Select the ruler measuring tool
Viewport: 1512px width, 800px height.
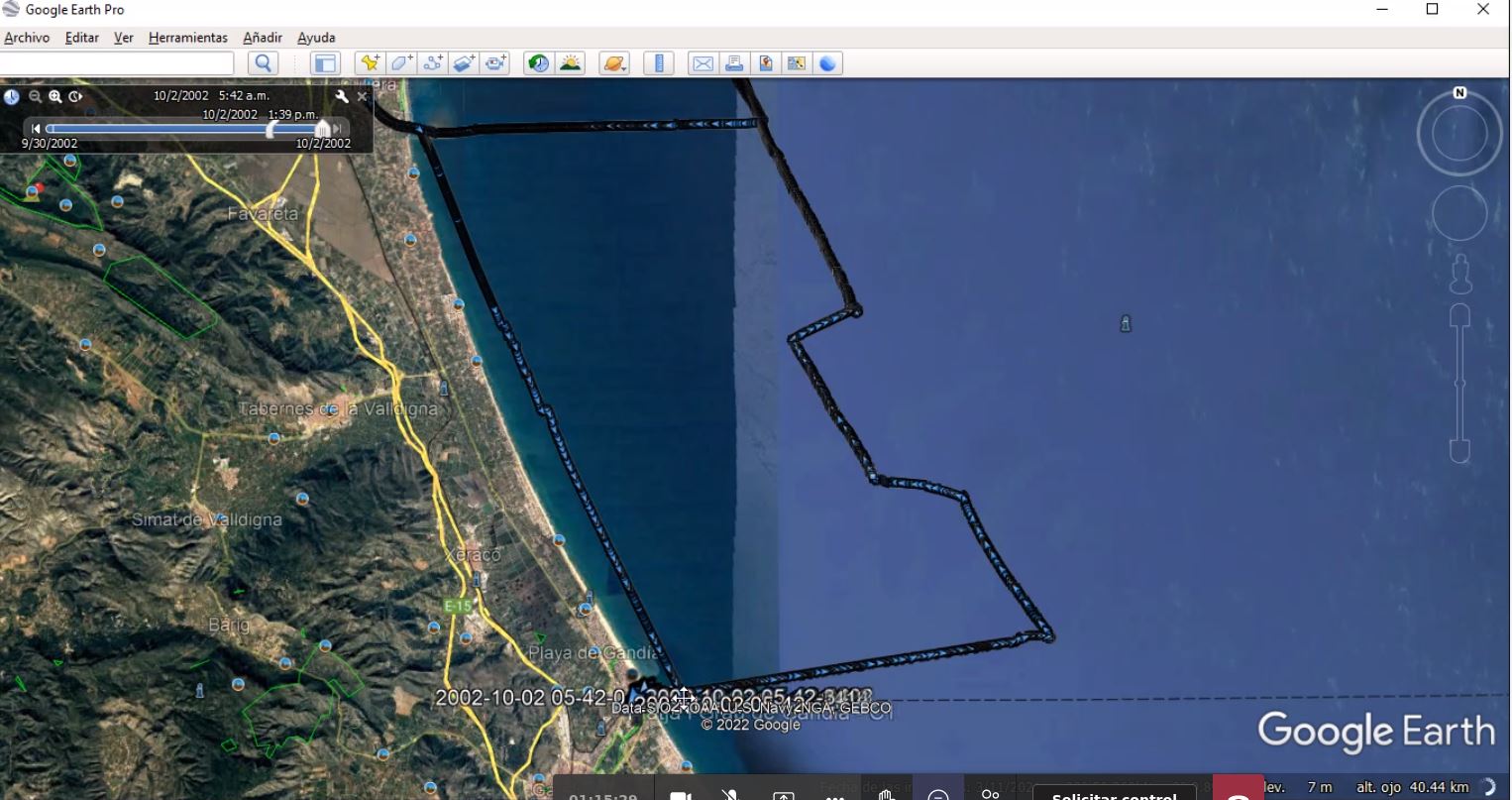[658, 63]
